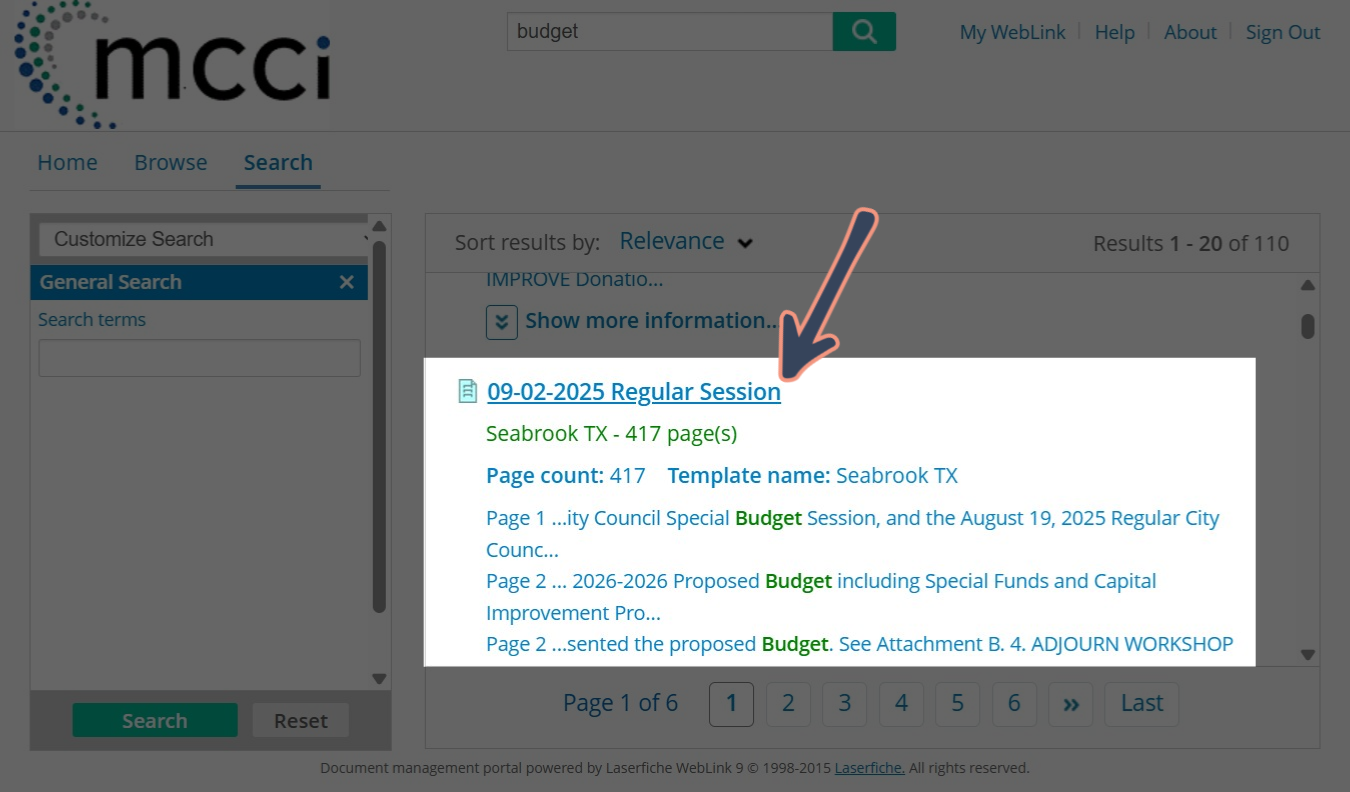Open the 09-02-2025 Regular Session link
Image resolution: width=1350 pixels, height=792 pixels.
point(634,392)
